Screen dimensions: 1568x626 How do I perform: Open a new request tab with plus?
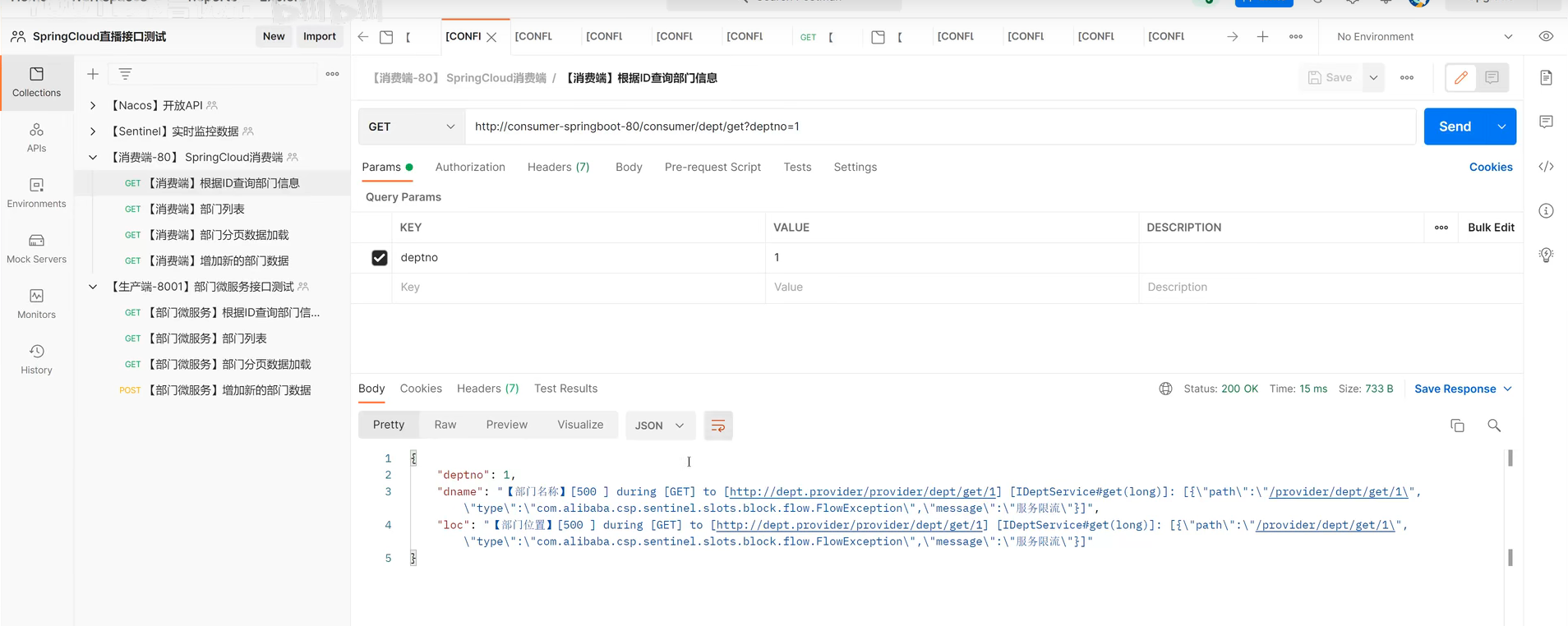(x=1262, y=37)
